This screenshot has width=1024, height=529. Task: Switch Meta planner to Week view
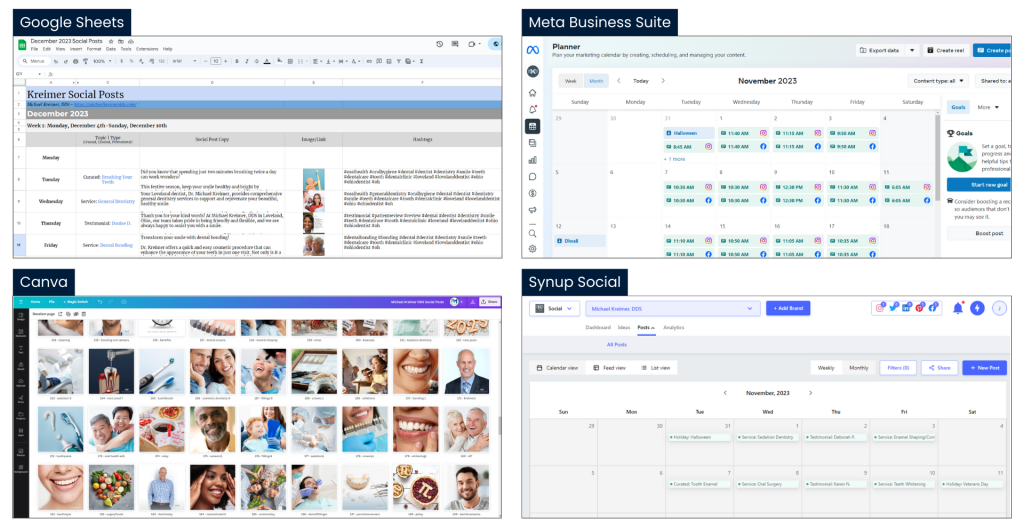[571, 81]
